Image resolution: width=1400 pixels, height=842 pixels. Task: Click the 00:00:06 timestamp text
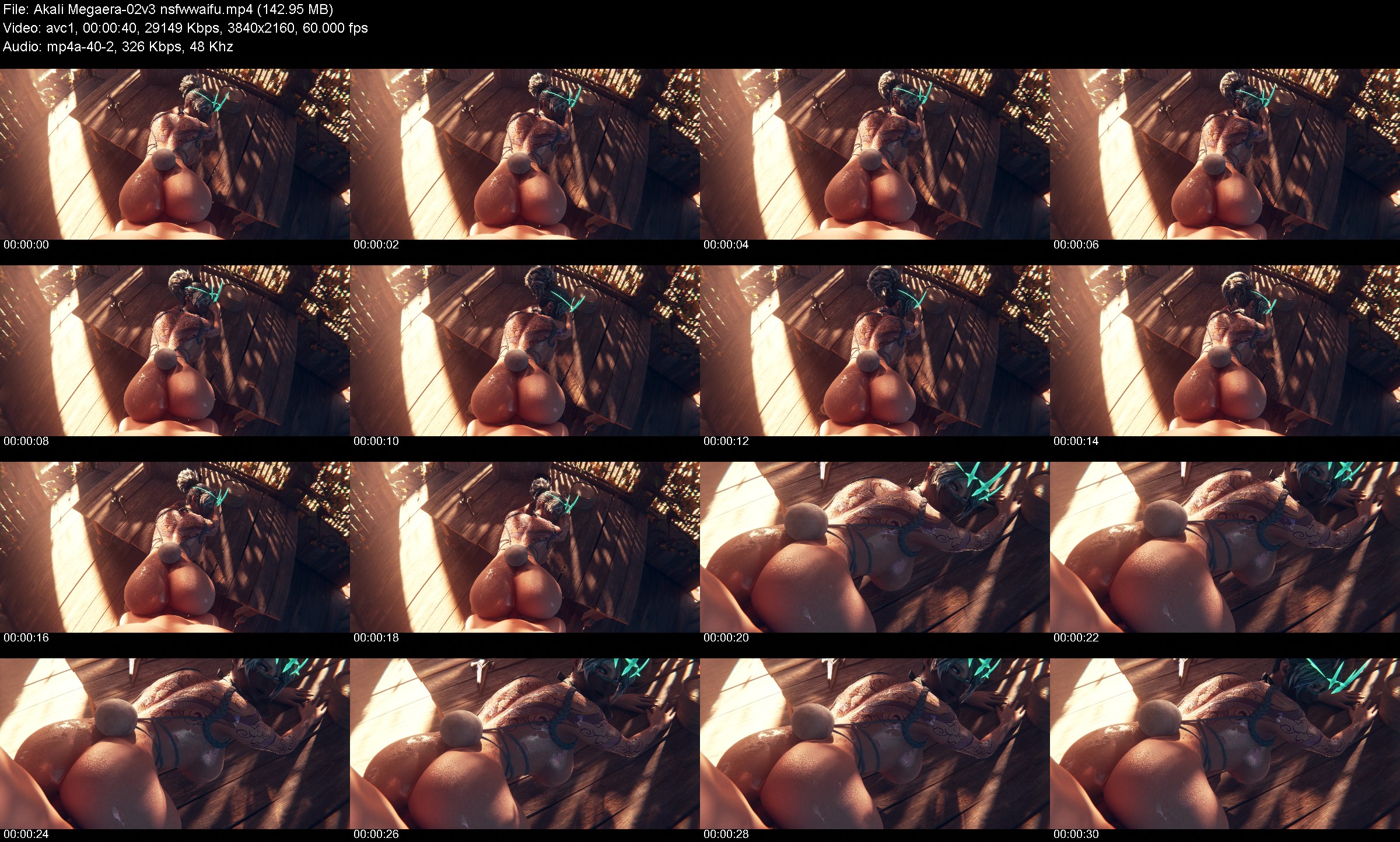coord(1076,245)
